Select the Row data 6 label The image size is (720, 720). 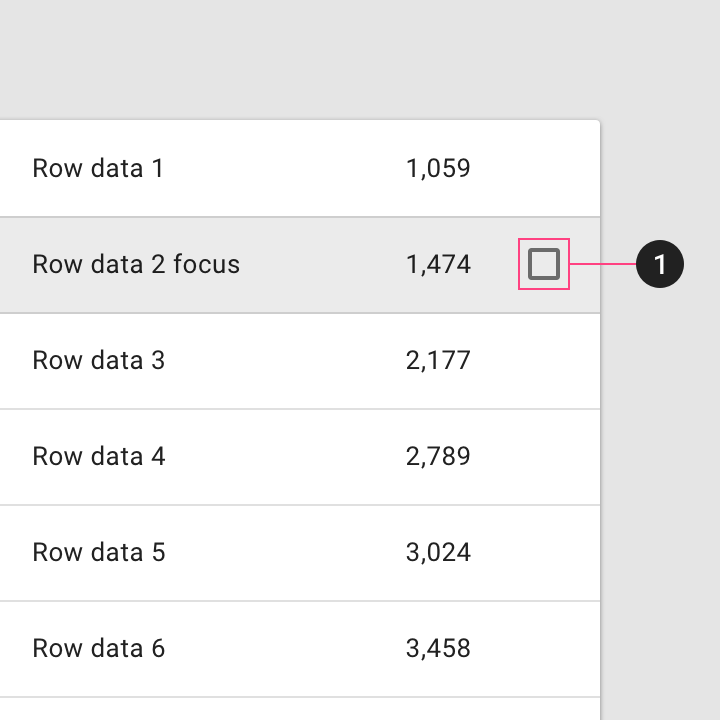(99, 648)
